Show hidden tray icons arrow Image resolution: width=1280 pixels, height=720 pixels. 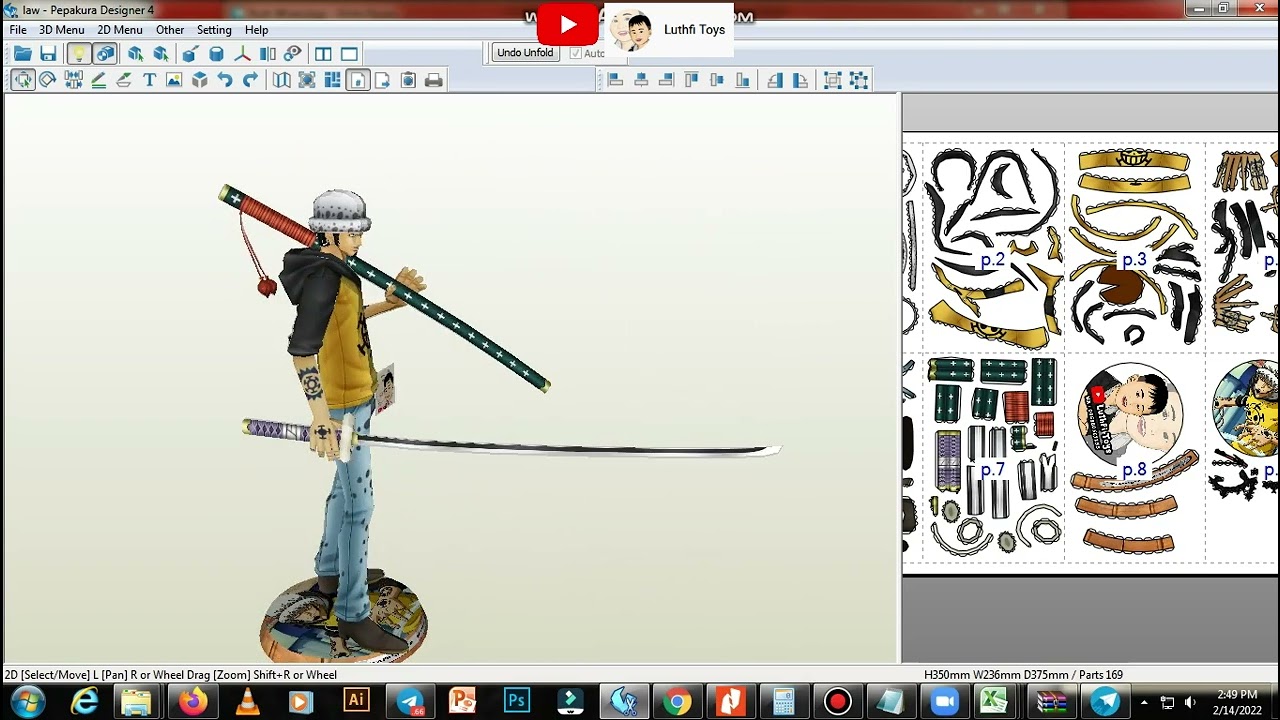click(x=1144, y=702)
